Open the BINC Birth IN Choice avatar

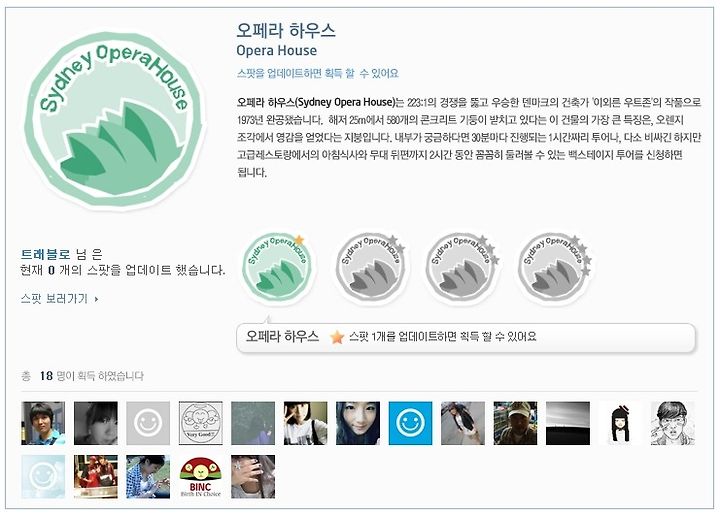(200, 476)
